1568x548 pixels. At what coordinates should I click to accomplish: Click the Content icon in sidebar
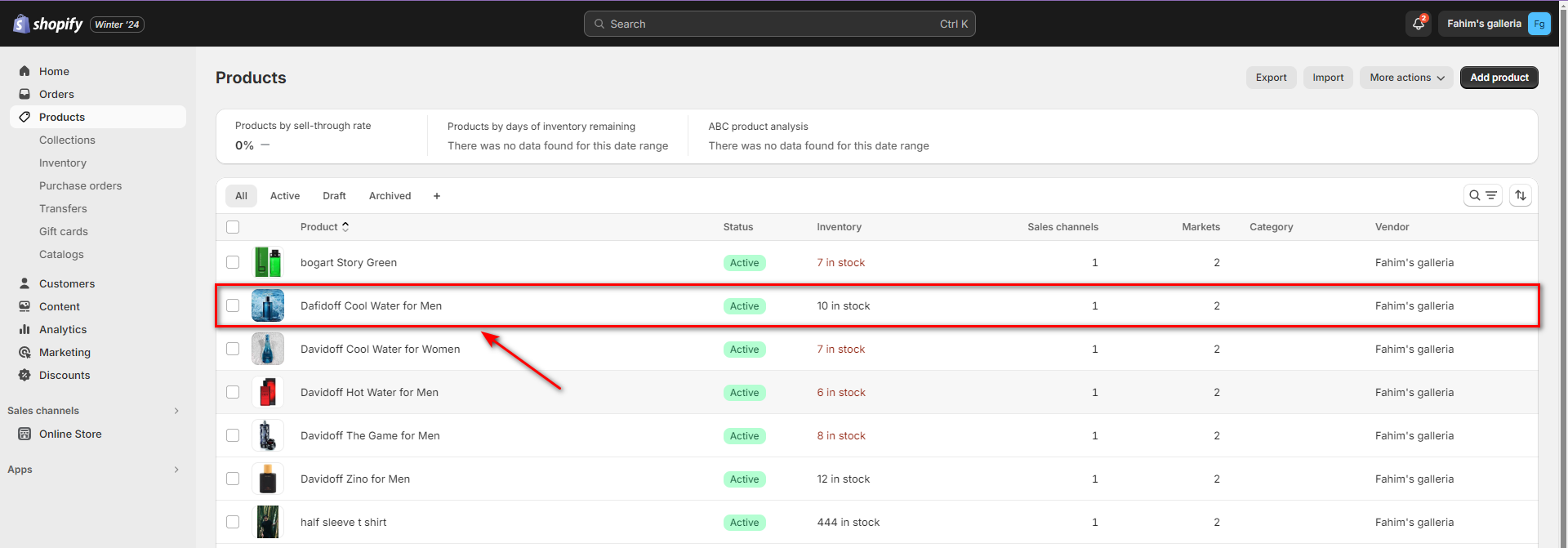(x=24, y=306)
